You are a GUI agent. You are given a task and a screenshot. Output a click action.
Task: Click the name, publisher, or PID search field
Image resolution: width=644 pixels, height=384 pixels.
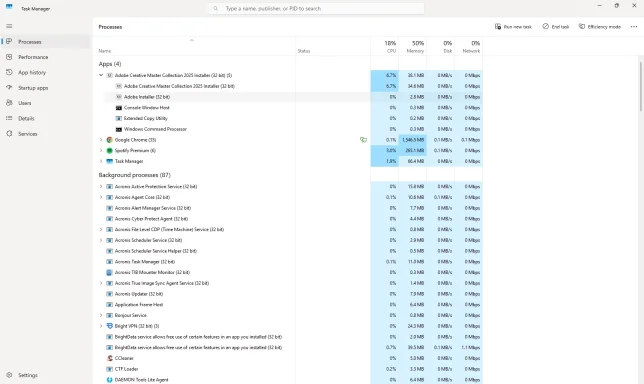[x=315, y=8]
